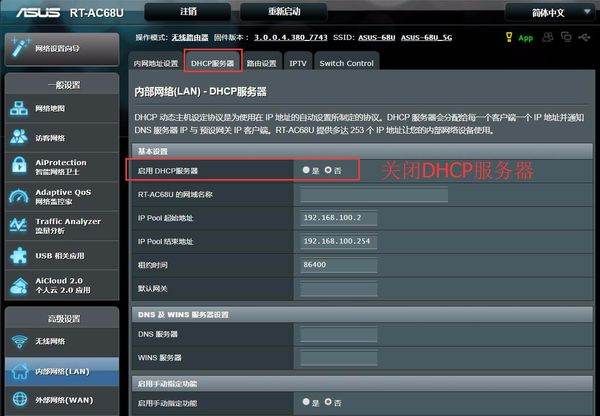Click the IP Pool 起始地址 input field
Image resolution: width=600 pixels, height=416 pixels.
(338, 217)
